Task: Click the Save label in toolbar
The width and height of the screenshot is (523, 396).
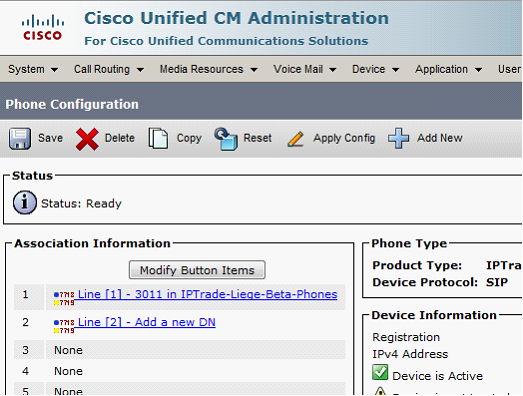Action: pos(50,138)
